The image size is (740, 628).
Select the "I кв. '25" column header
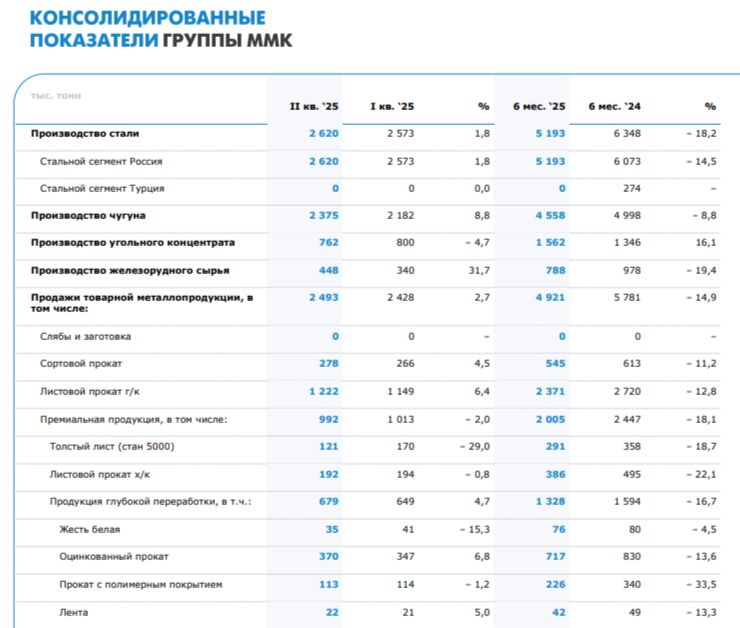click(391, 106)
